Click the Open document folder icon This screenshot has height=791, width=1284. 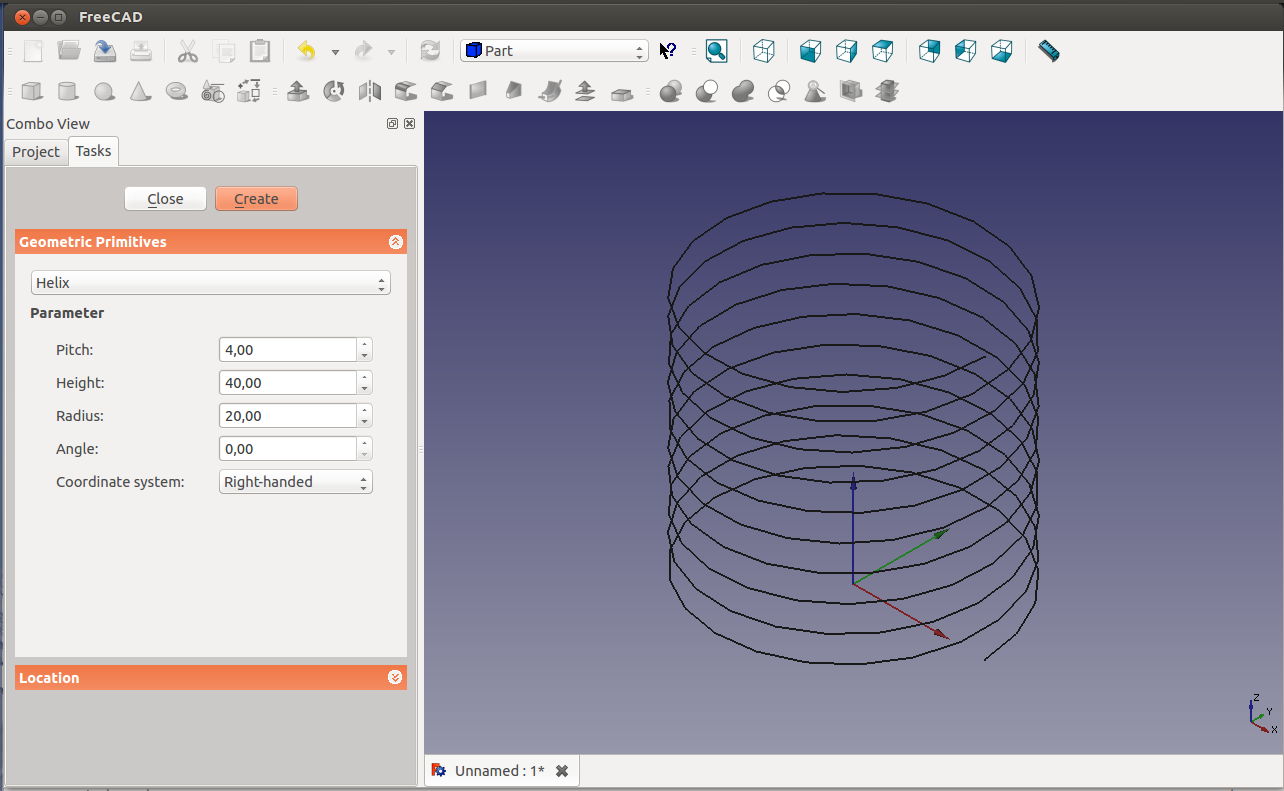point(69,51)
